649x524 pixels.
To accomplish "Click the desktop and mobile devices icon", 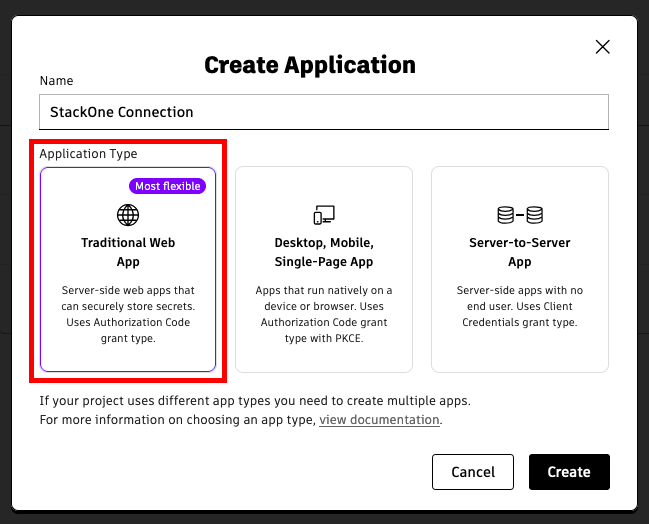I will (x=324, y=215).
